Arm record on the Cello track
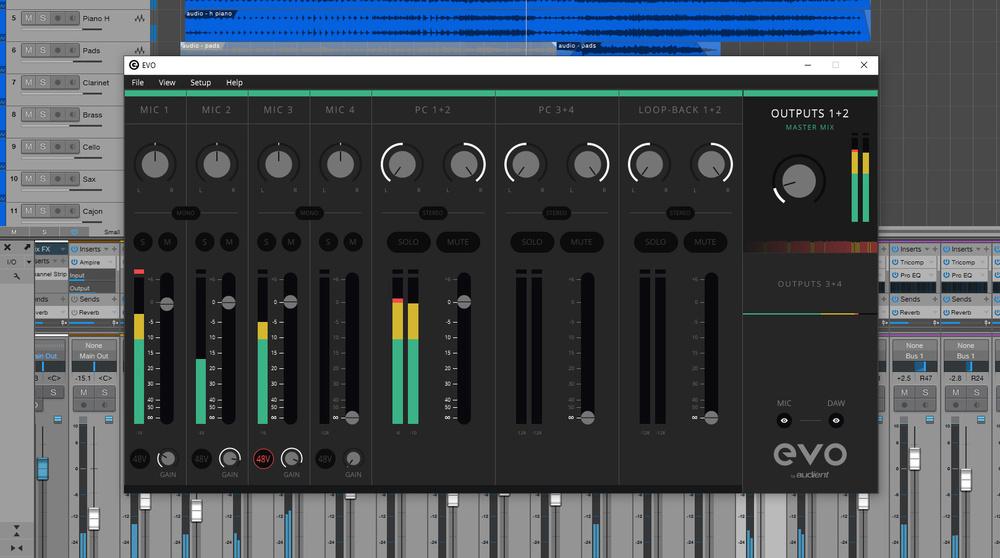This screenshot has height=558, width=1000. point(58,147)
